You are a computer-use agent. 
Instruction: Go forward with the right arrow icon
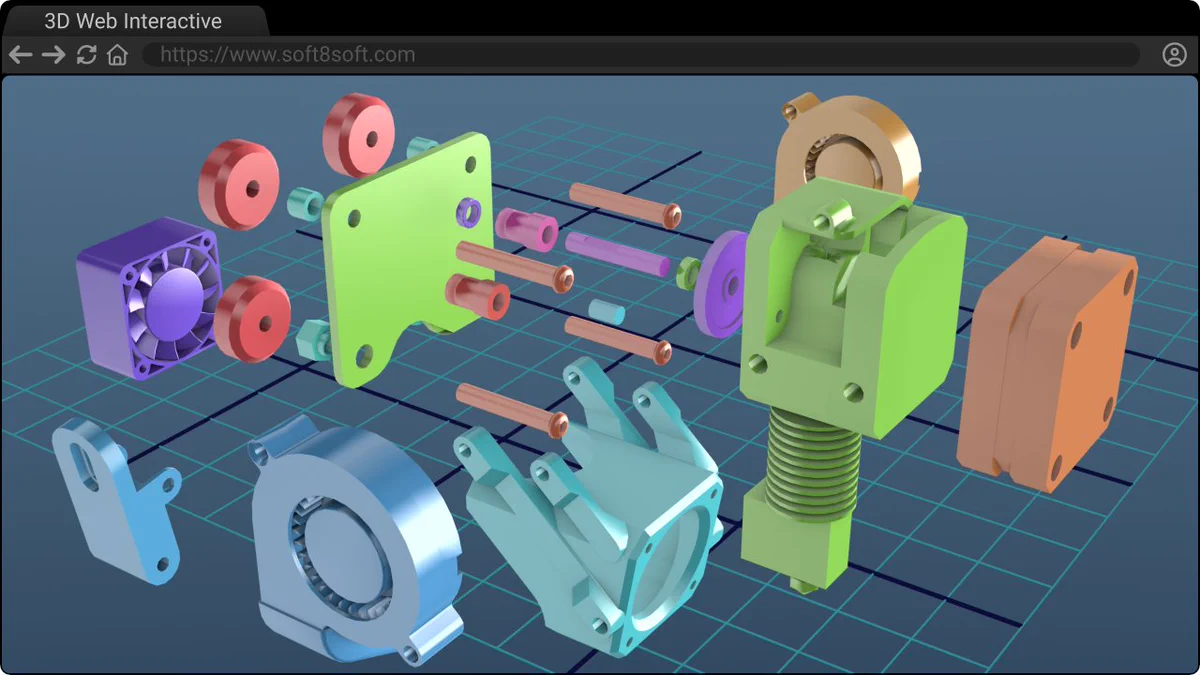(x=53, y=55)
